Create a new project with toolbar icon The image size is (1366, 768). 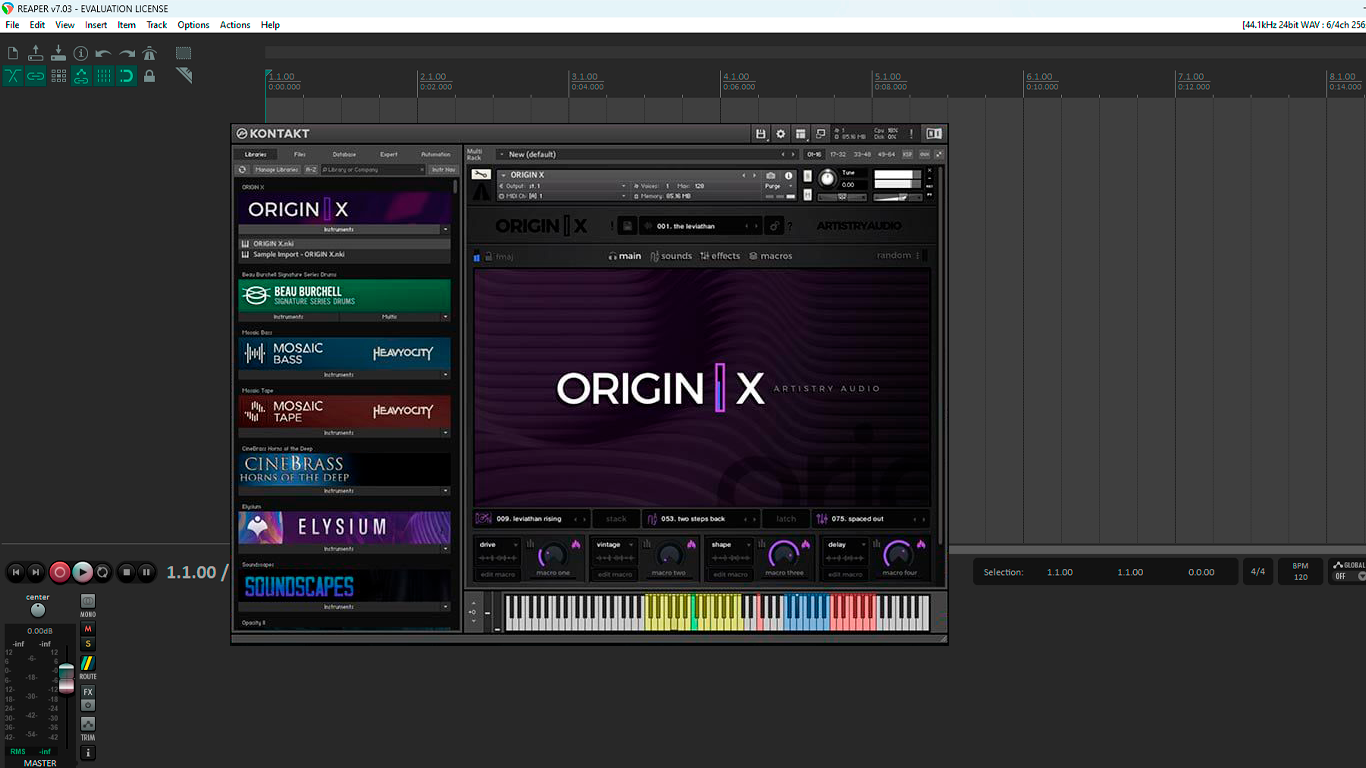pyautogui.click(x=13, y=53)
